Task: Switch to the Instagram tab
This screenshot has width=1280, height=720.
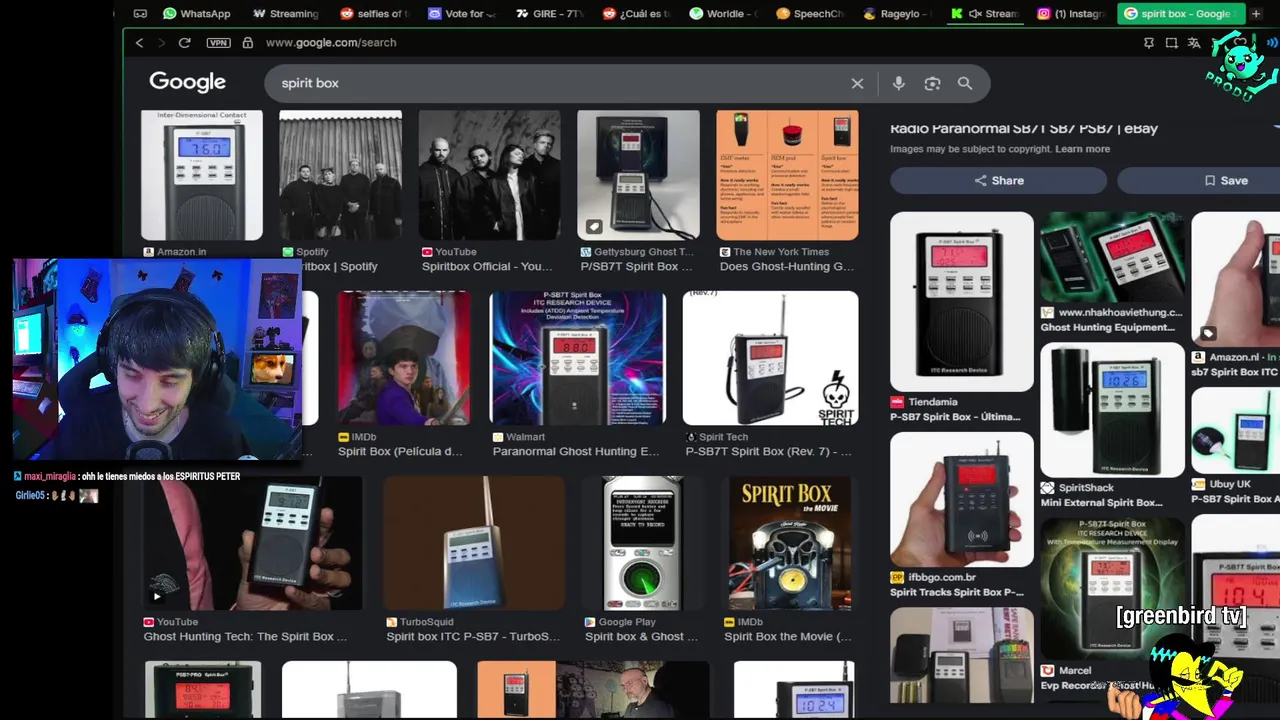Action: [1071, 14]
